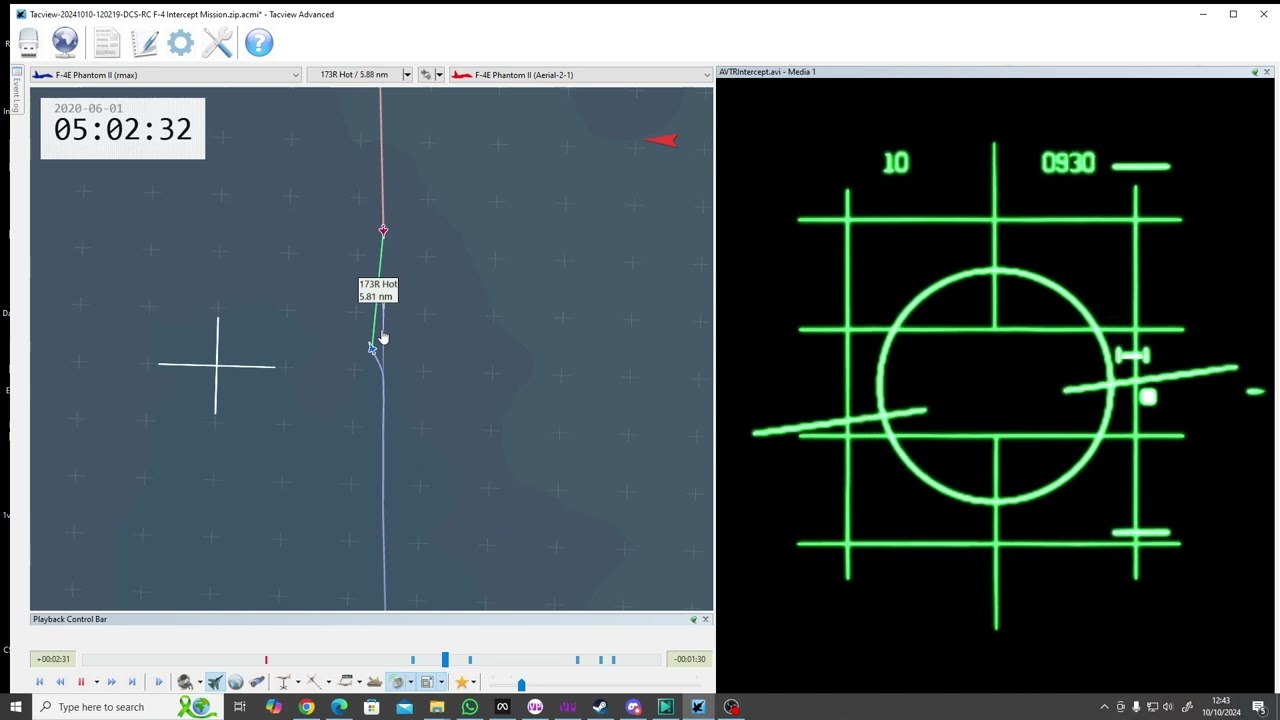Open the wrench and screwdriver tools icon
This screenshot has width=1280, height=720.
(218, 42)
